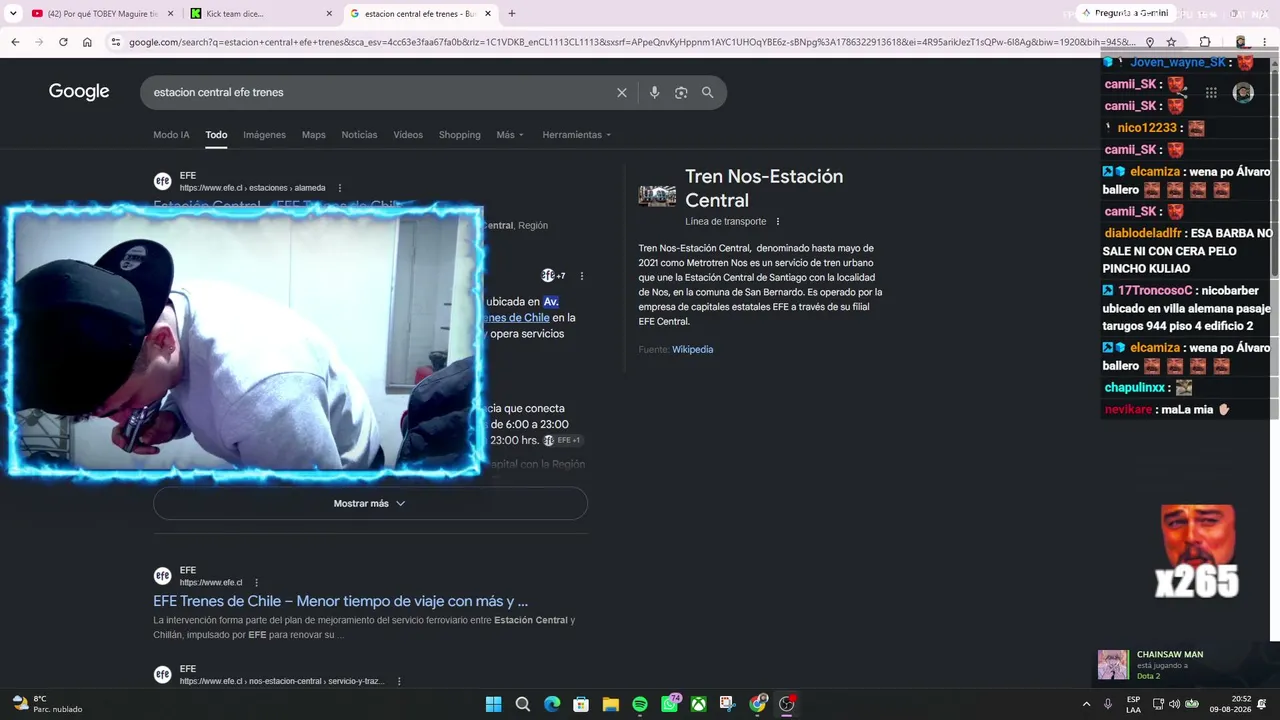Launch Microsoft Edge from the taskbar
The image size is (1280, 720).
(552, 704)
